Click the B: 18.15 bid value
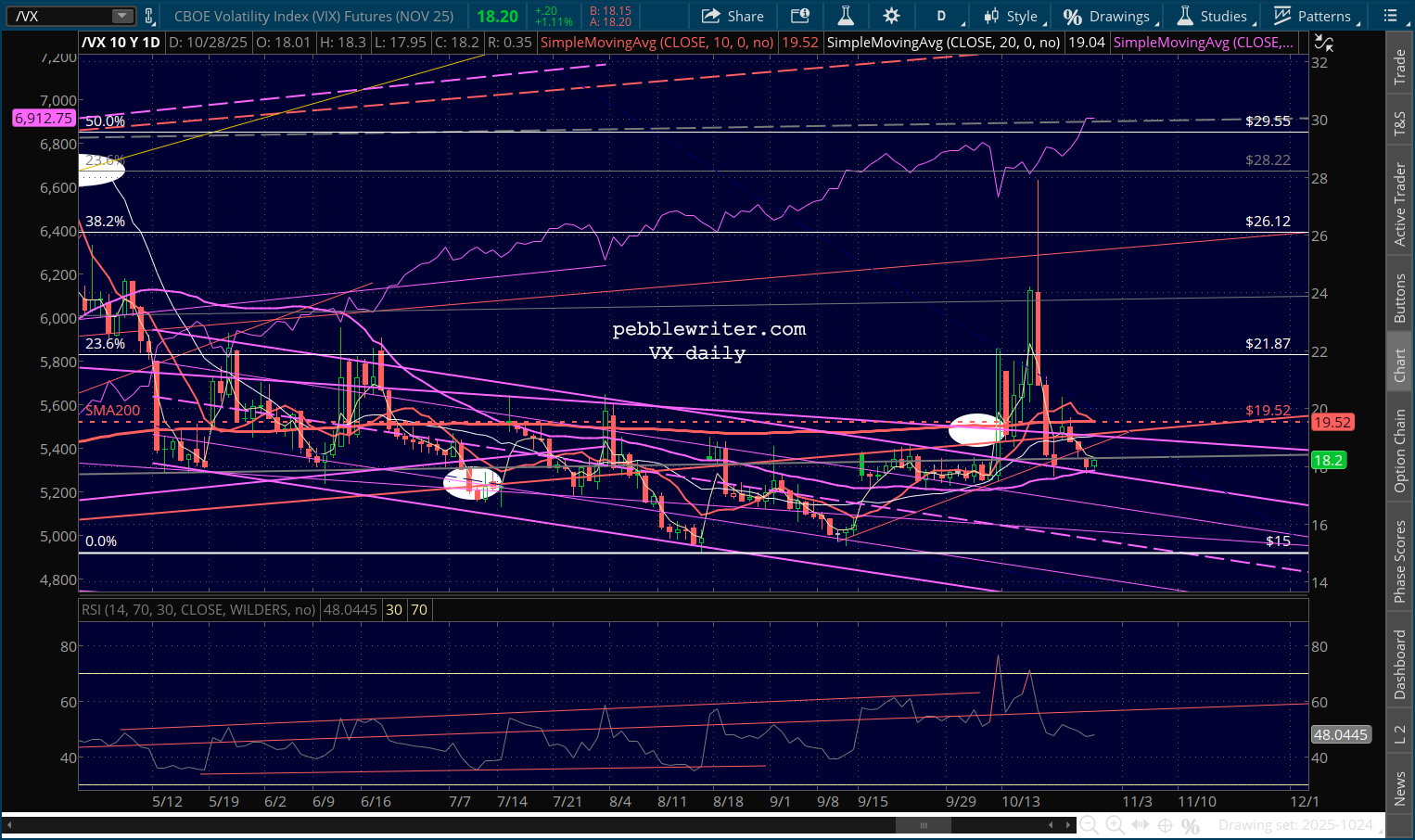 pyautogui.click(x=610, y=11)
